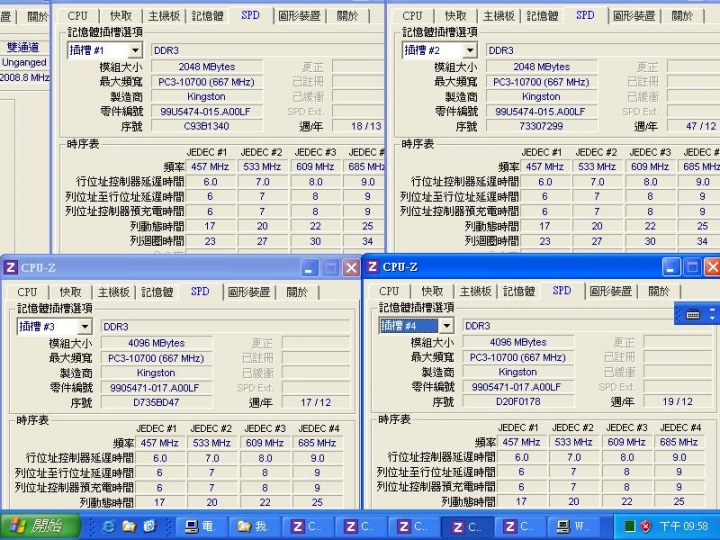Open the 記憶體 tab in slot #1 window
This screenshot has width=720, height=540.
pos(207,16)
